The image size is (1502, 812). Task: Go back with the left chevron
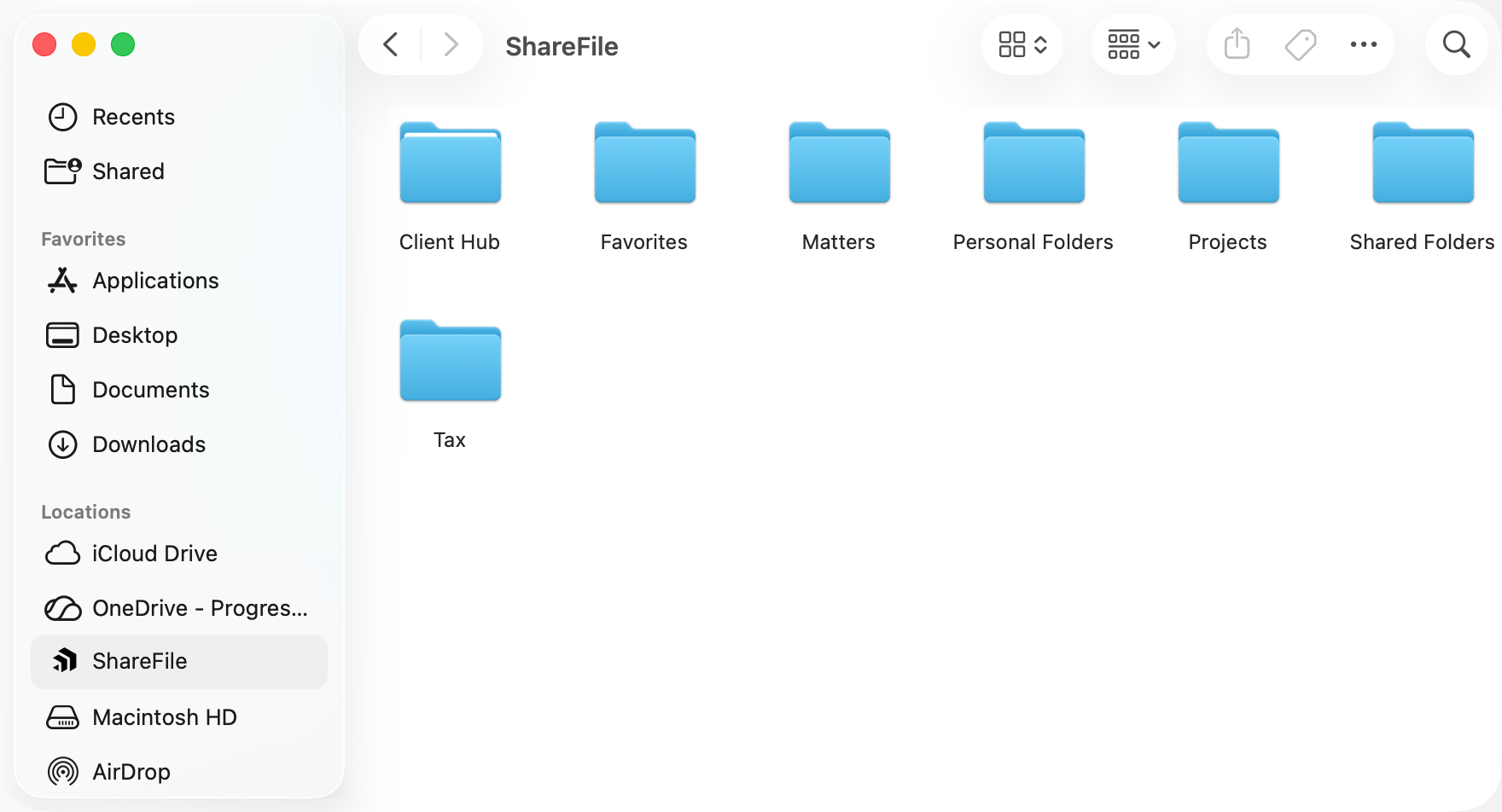pos(391,44)
